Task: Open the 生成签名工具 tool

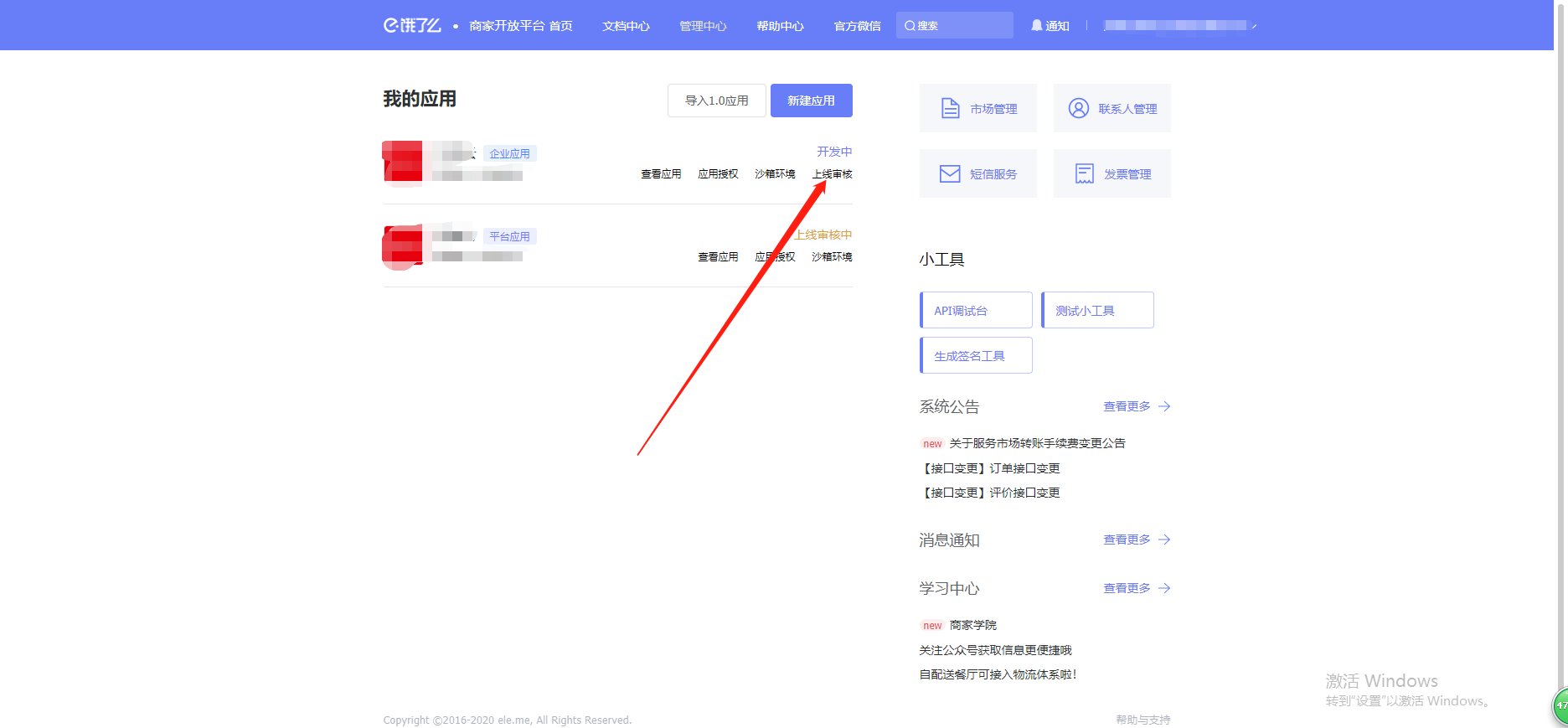Action: (976, 355)
